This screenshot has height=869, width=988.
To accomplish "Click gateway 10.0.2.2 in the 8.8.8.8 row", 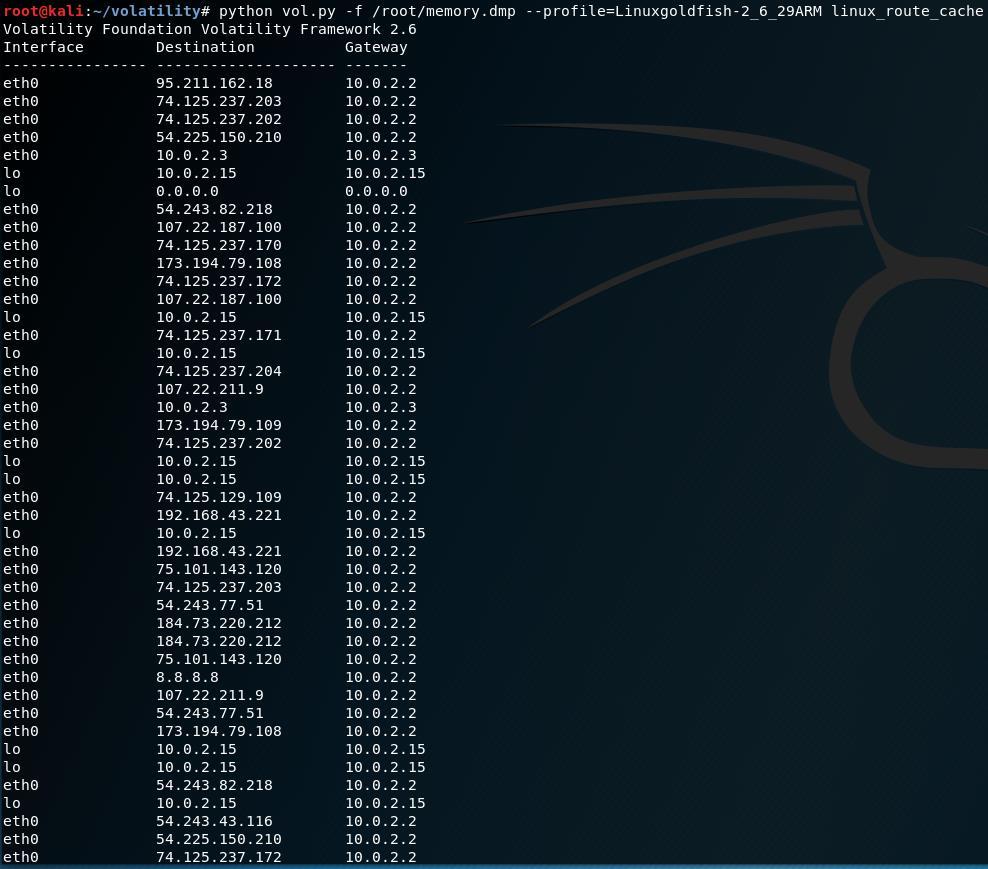I will pyautogui.click(x=381, y=677).
